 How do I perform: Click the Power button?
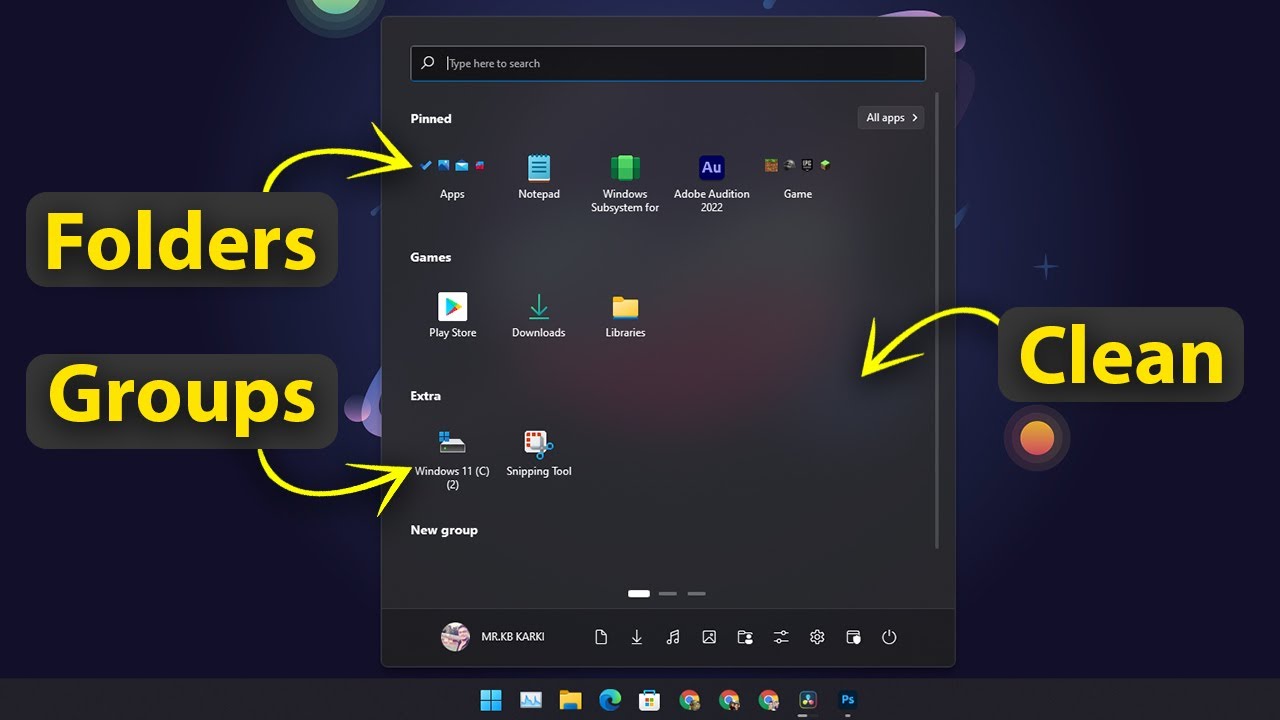[889, 637]
